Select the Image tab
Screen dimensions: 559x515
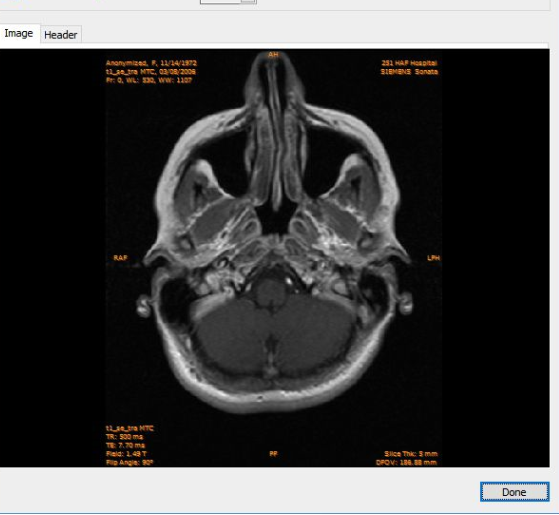coord(19,34)
